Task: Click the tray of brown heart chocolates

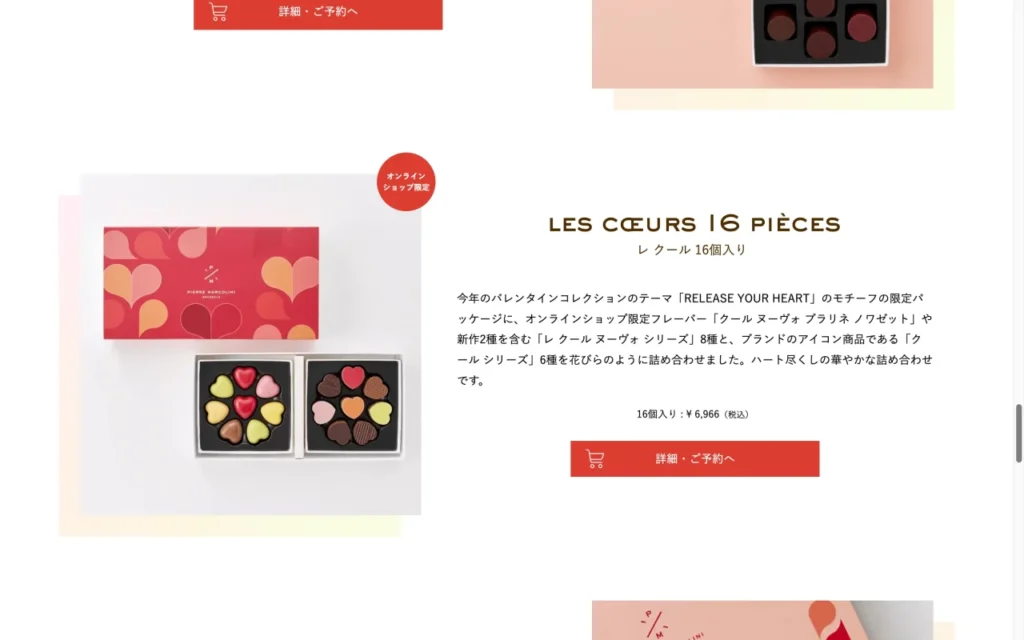Action: tap(353, 405)
